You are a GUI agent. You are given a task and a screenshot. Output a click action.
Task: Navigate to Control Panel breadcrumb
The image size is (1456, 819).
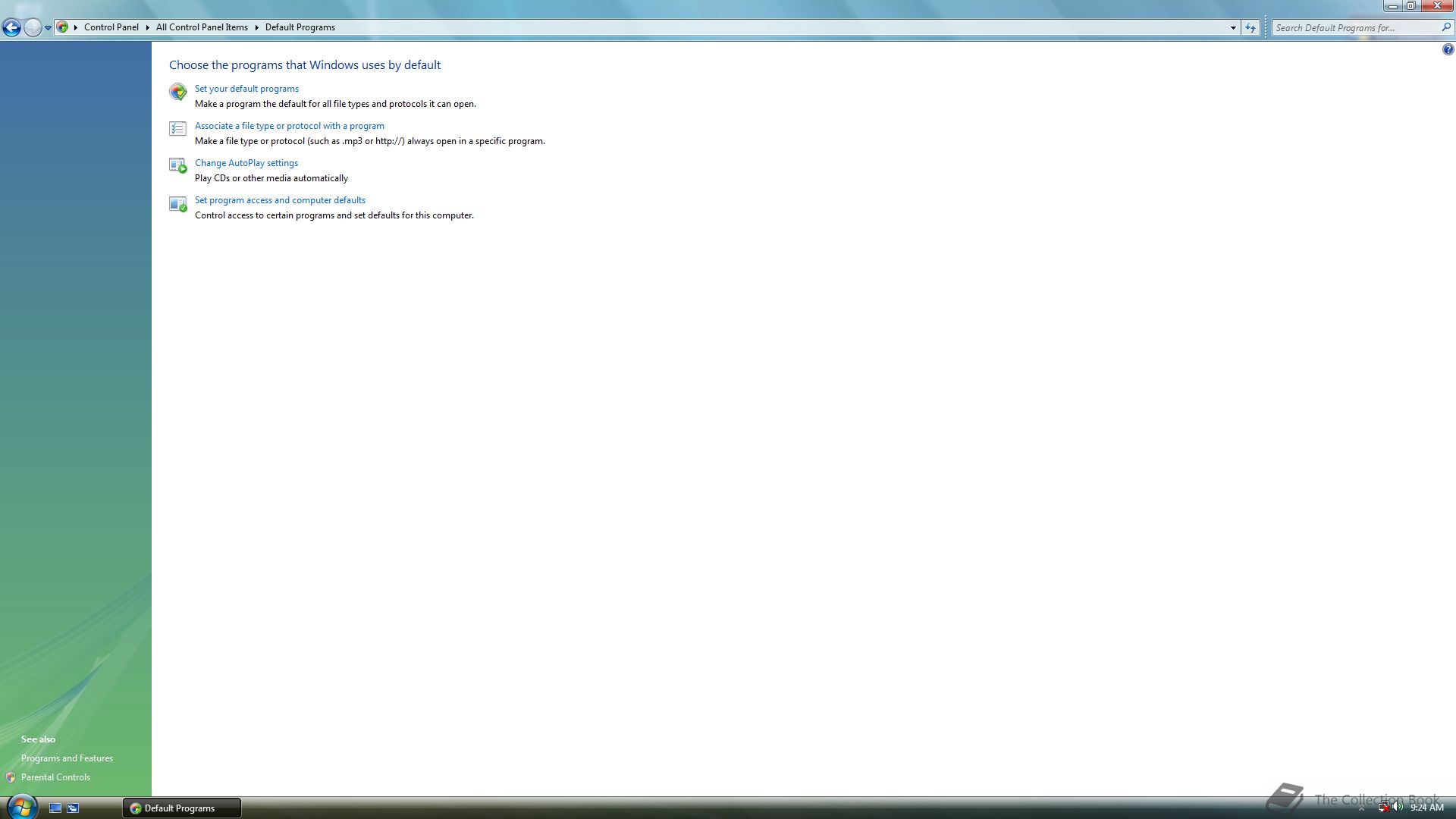click(x=111, y=27)
